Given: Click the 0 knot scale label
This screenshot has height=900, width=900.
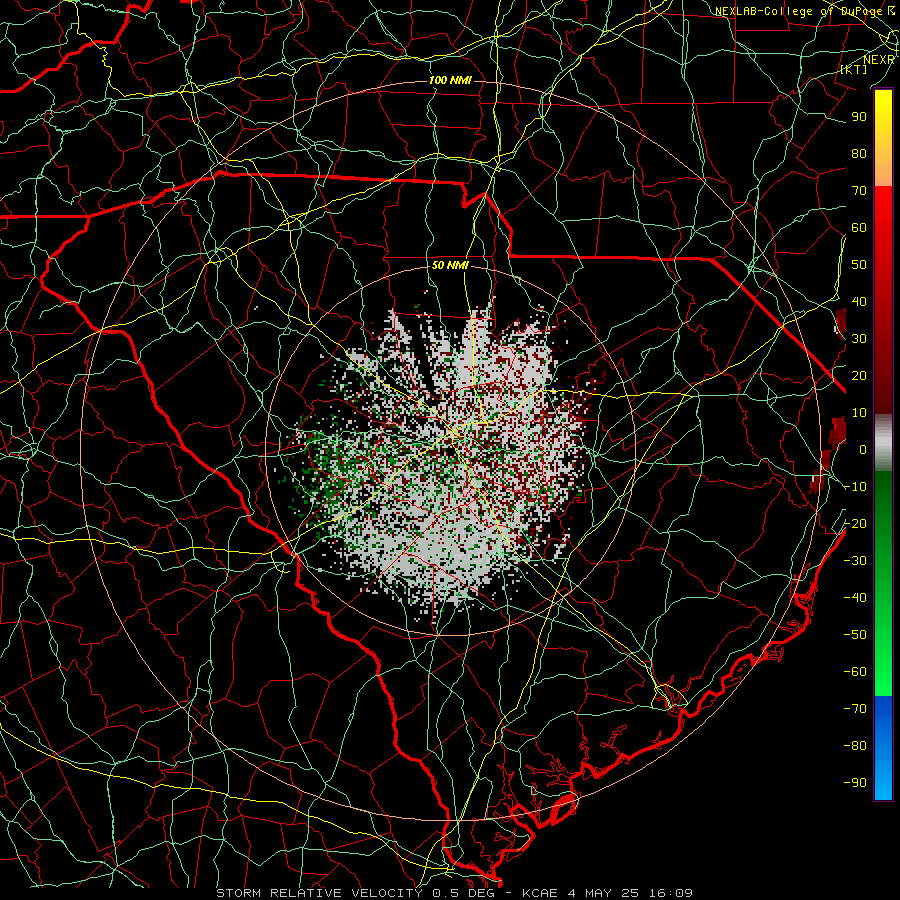Looking at the screenshot, I should pyautogui.click(x=863, y=449).
